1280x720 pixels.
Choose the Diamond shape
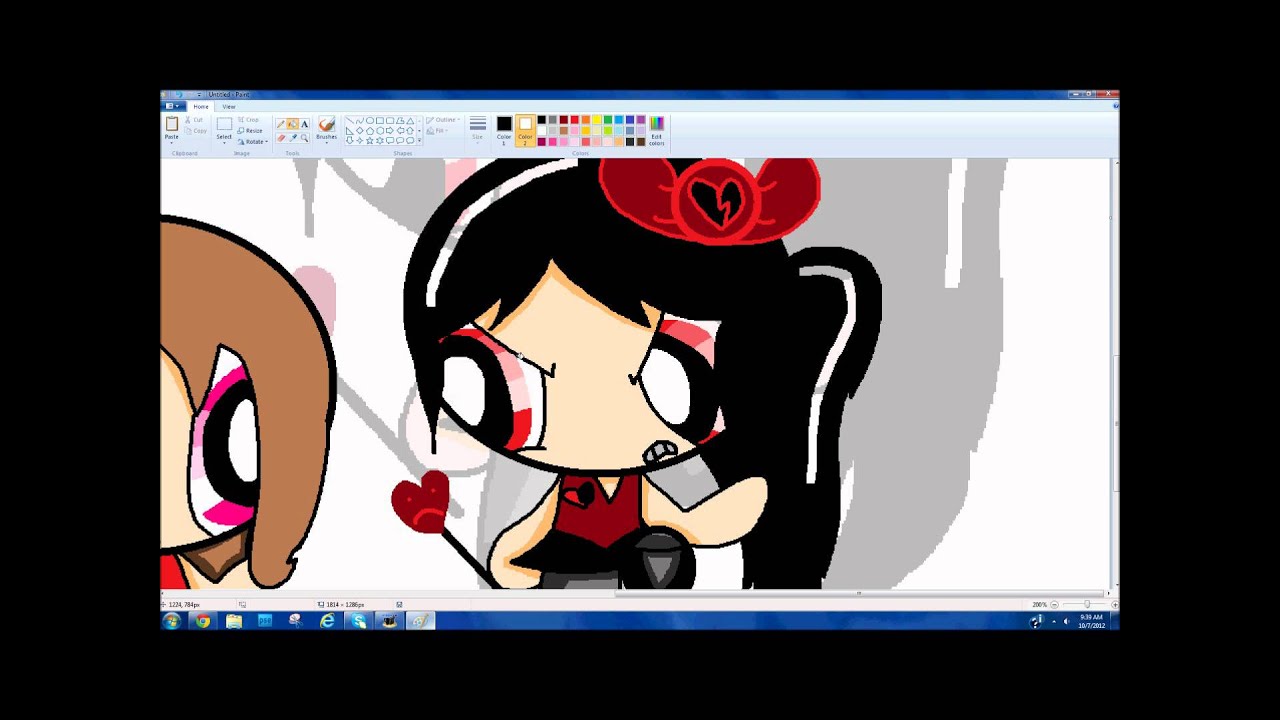coord(360,130)
